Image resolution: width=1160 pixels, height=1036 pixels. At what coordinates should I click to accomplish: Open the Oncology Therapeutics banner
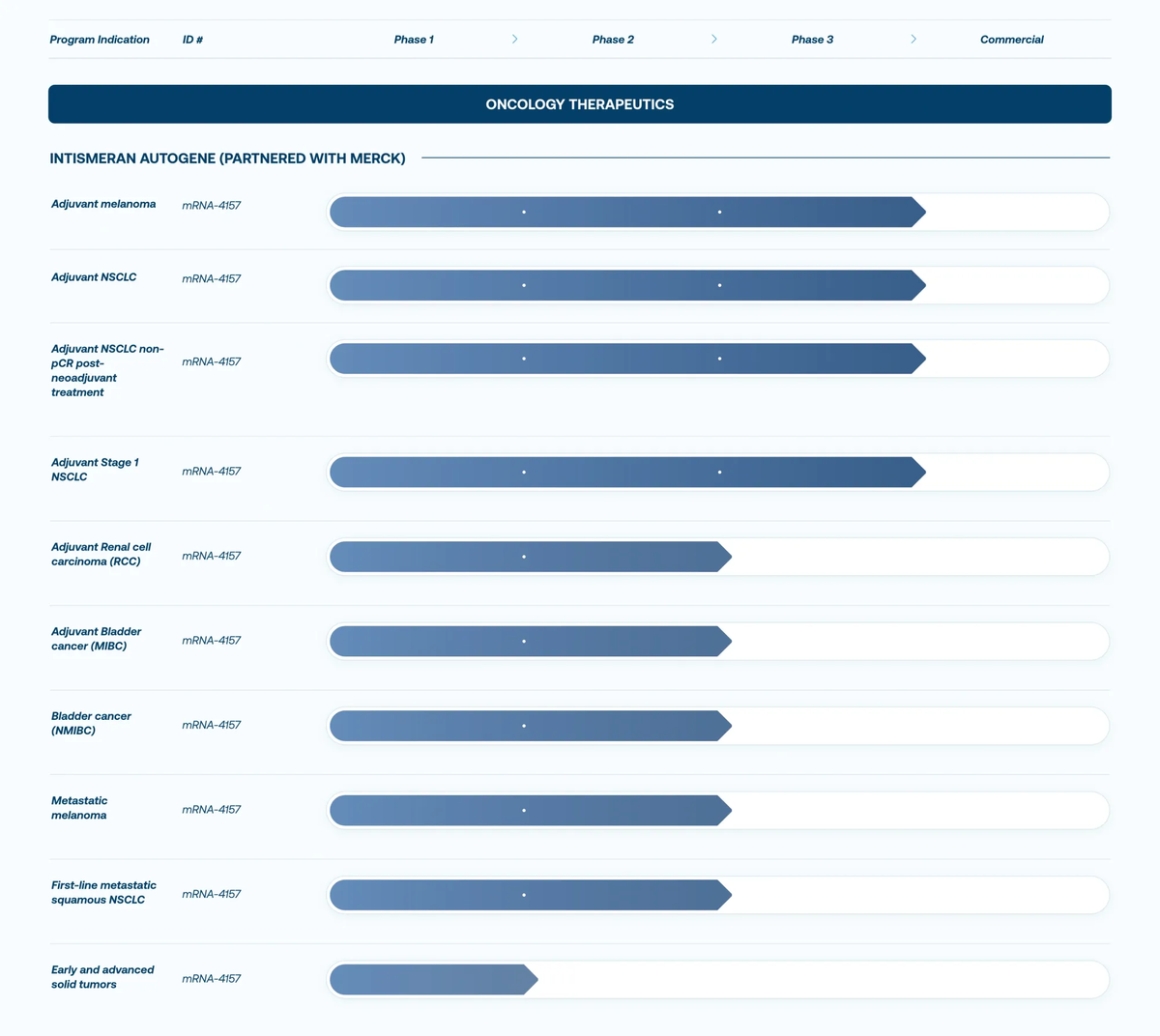(580, 104)
